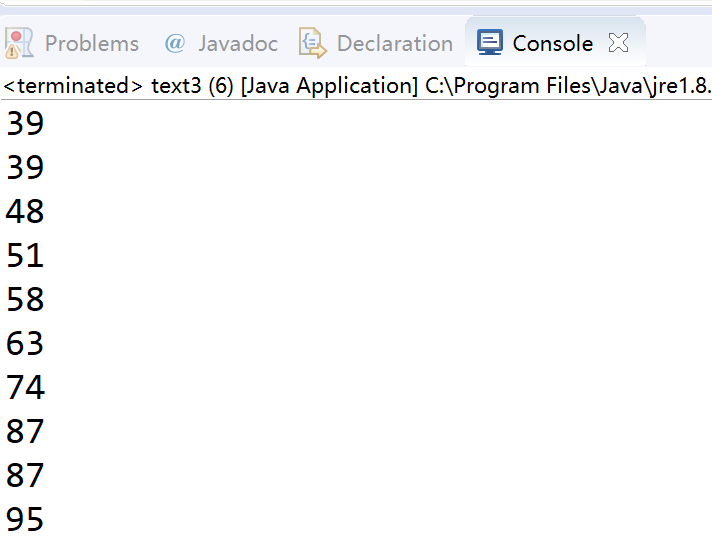Click the console output value 74
Image resolution: width=712 pixels, height=559 pixels.
coord(25,387)
